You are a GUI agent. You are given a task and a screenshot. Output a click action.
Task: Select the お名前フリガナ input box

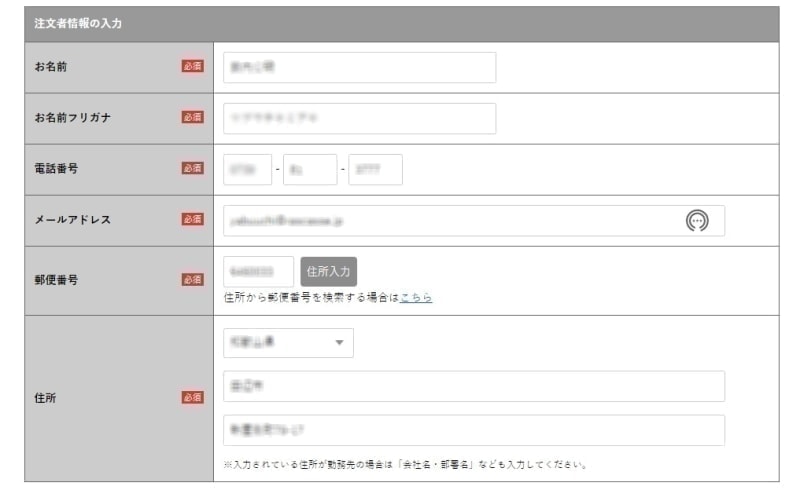pos(359,118)
